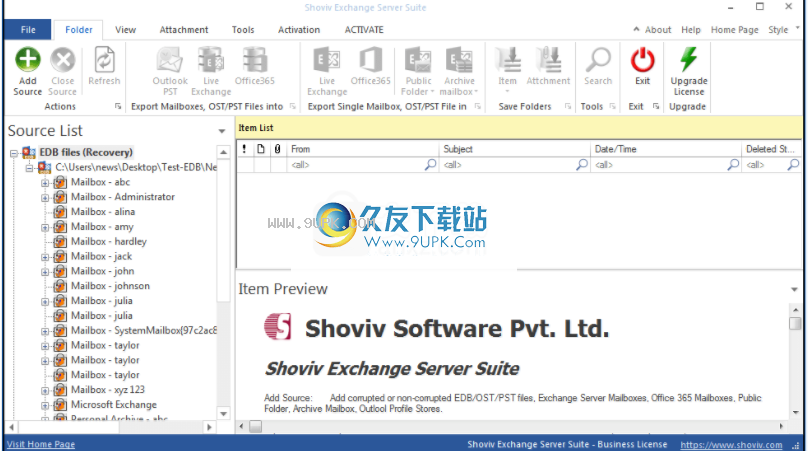Select Mailbox - SystemMailbox entry

(144, 330)
